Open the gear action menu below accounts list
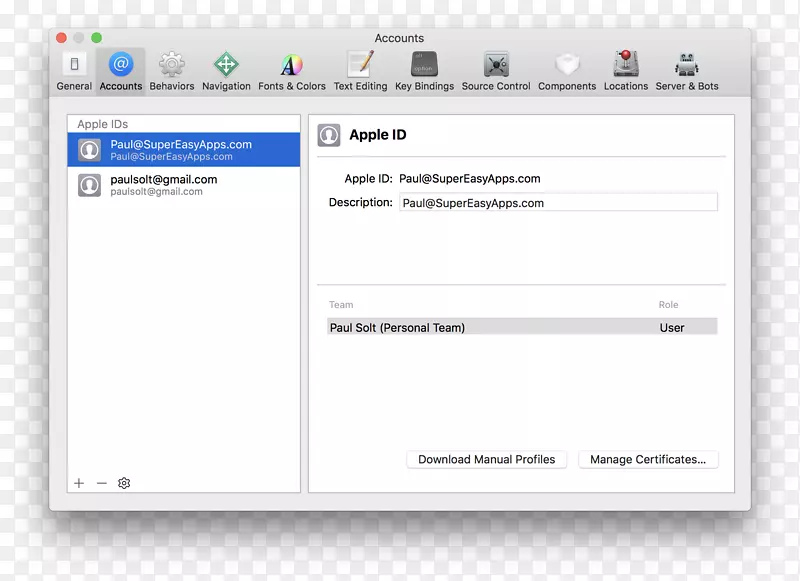Viewport: 800px width, 581px height. coord(124,483)
